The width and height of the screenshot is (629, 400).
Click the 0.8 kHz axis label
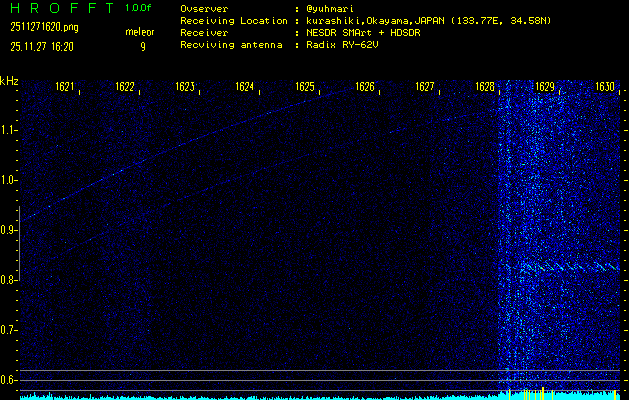[7, 280]
